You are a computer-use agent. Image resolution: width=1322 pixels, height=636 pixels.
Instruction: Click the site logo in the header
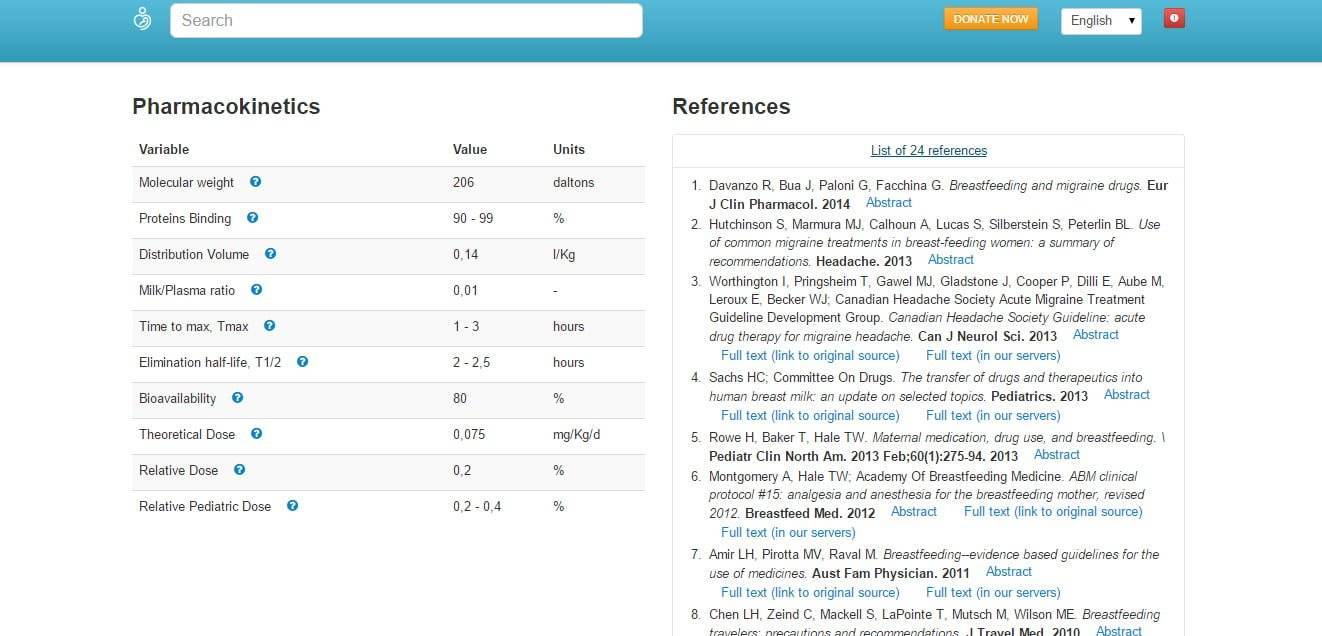tap(143, 19)
